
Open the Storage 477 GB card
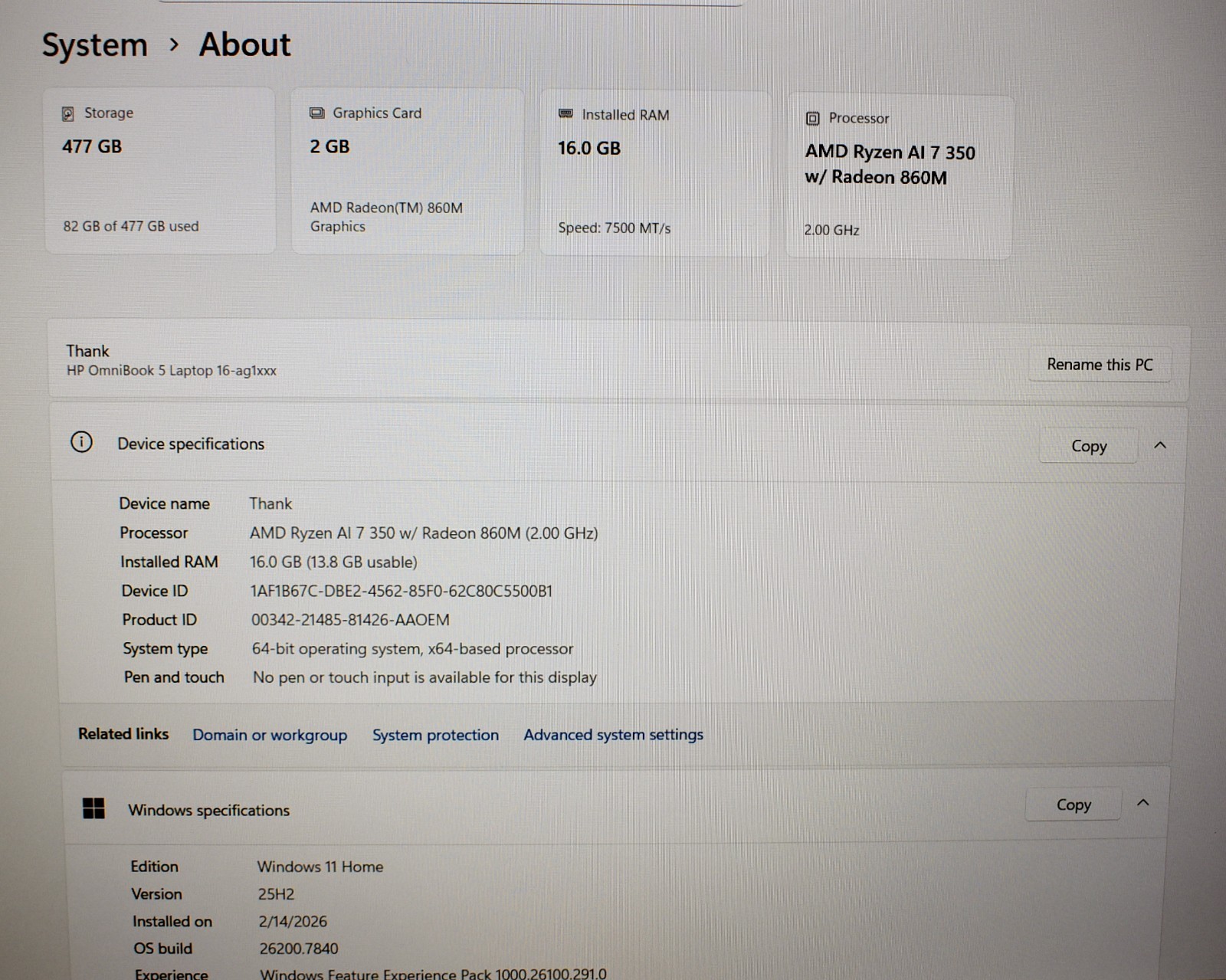tap(160, 170)
